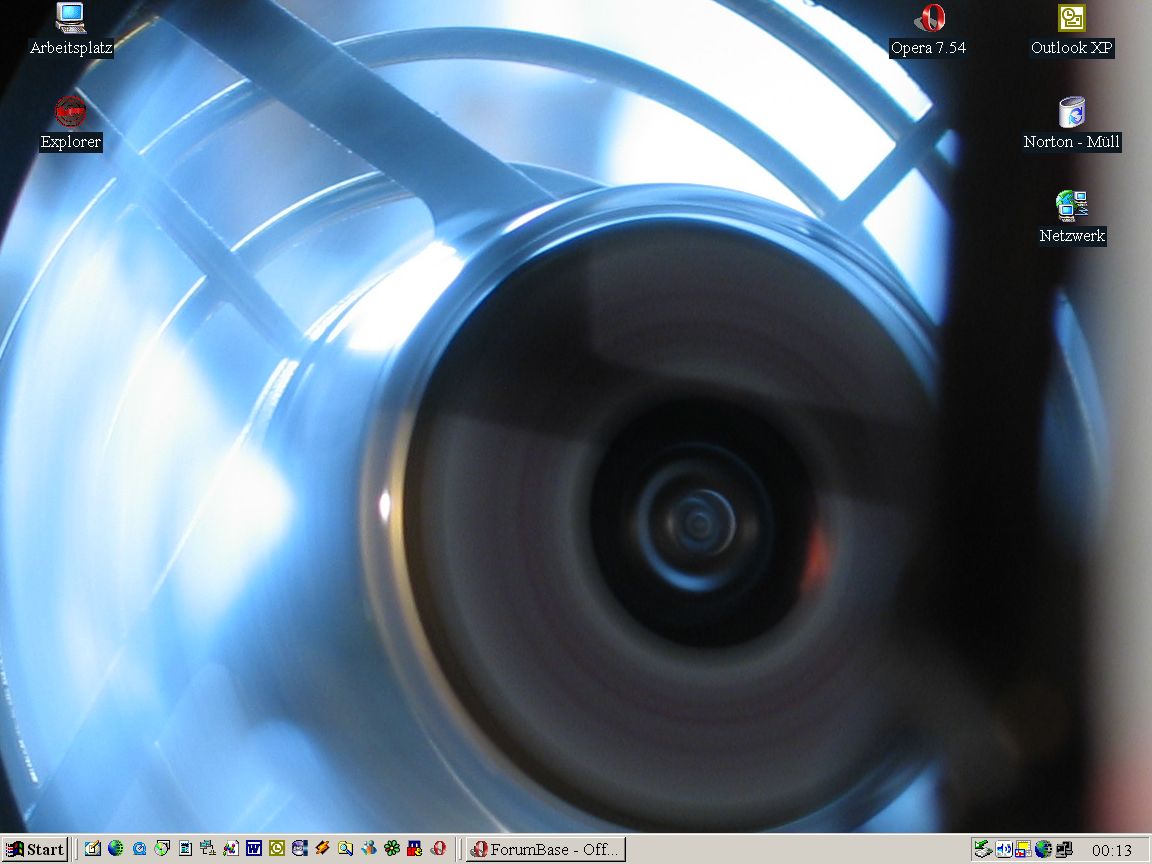Launch Outlook clock icon in quick launch
Viewport: 1152px width, 864px height.
[x=277, y=849]
